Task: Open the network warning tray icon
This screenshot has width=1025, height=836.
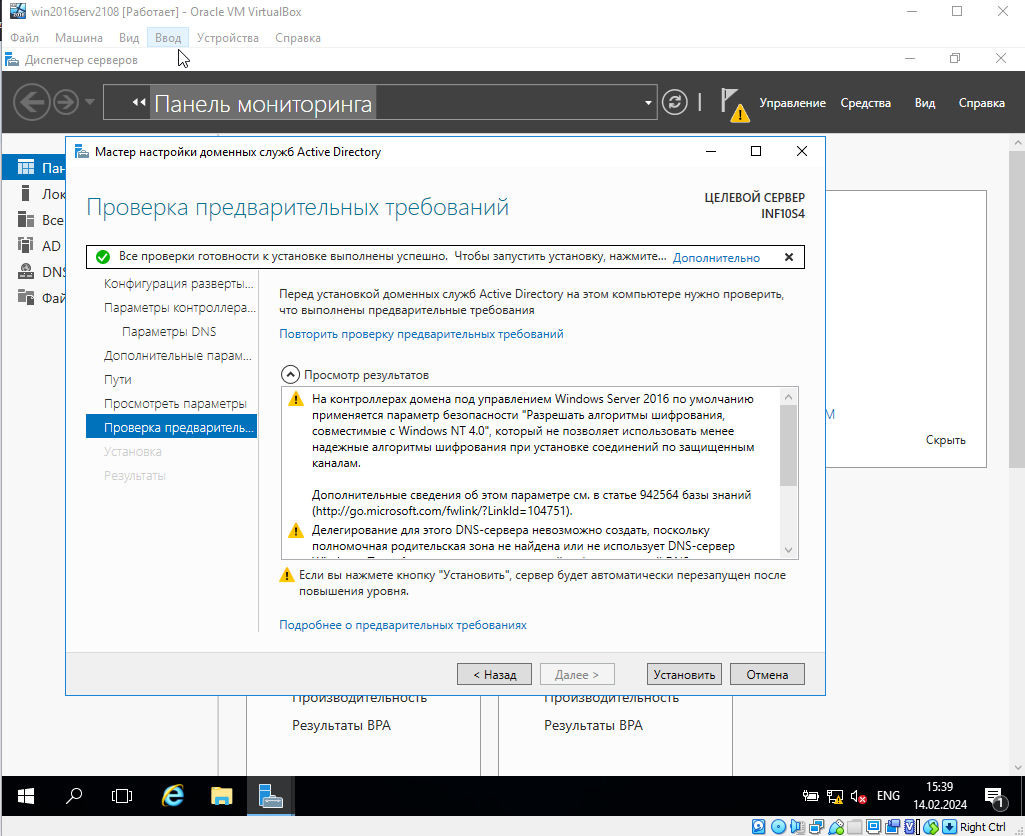Action: point(835,796)
